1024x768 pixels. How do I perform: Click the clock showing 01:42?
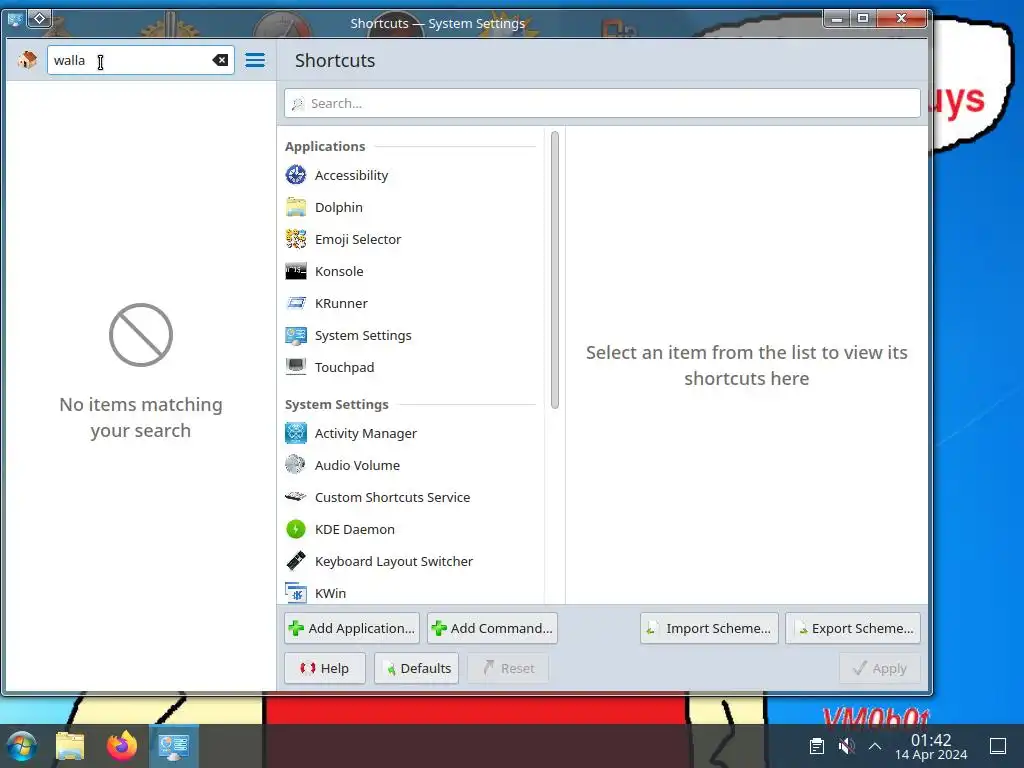point(931,740)
